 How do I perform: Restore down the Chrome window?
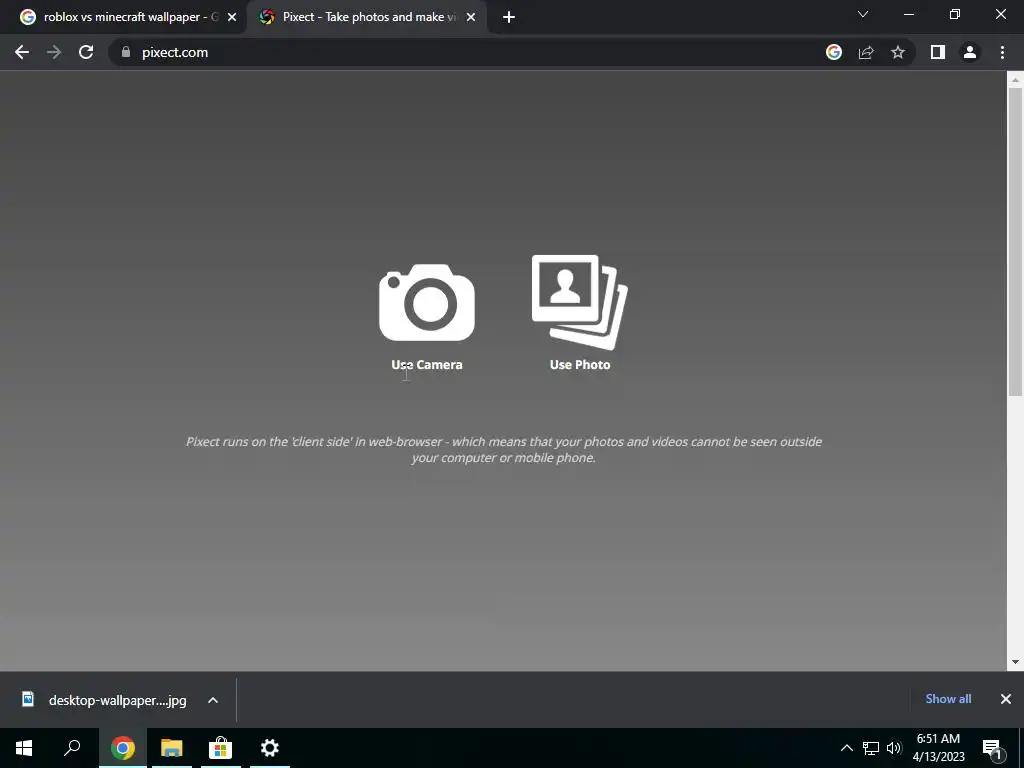(955, 14)
